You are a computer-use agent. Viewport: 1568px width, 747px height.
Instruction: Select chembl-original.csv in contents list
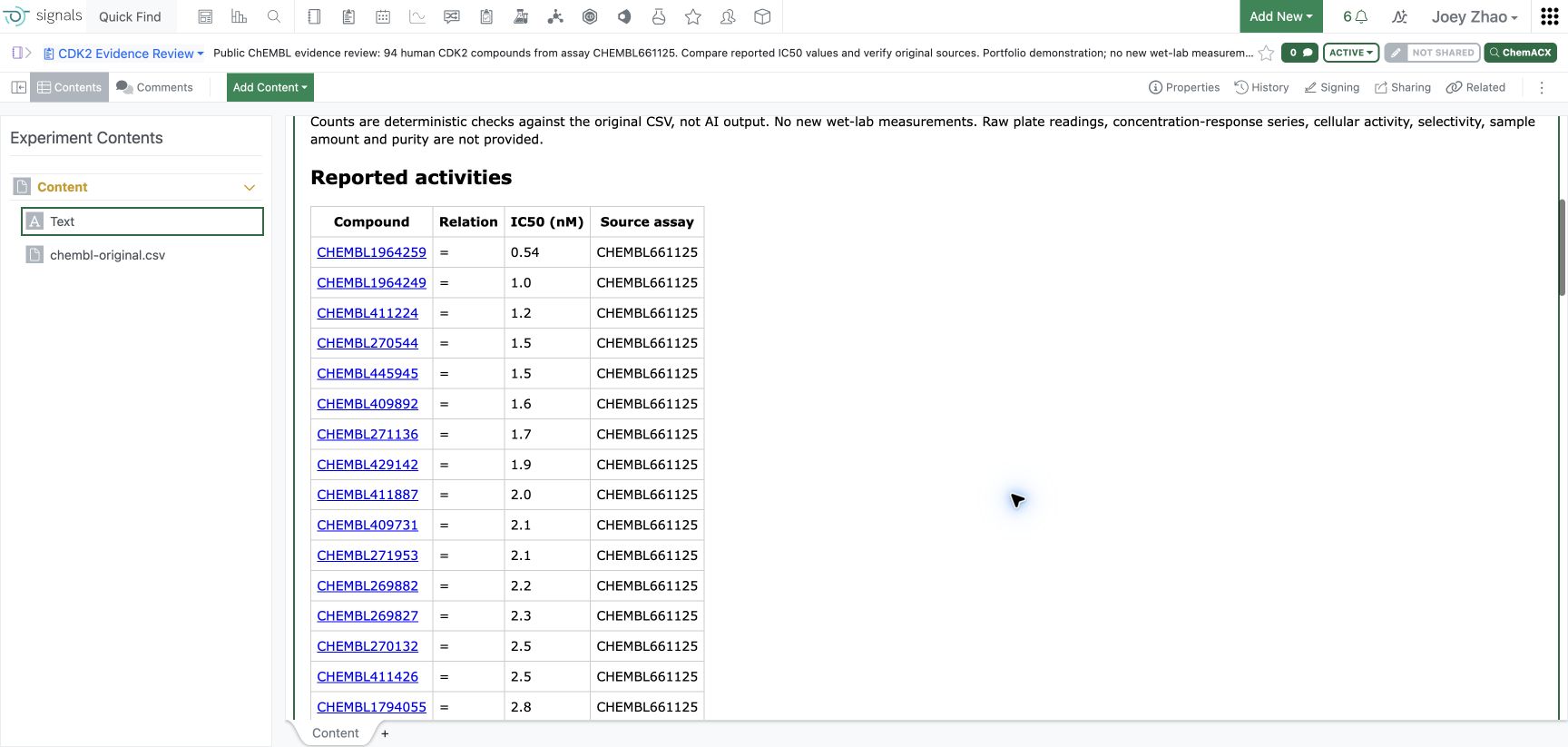pyautogui.click(x=142, y=255)
